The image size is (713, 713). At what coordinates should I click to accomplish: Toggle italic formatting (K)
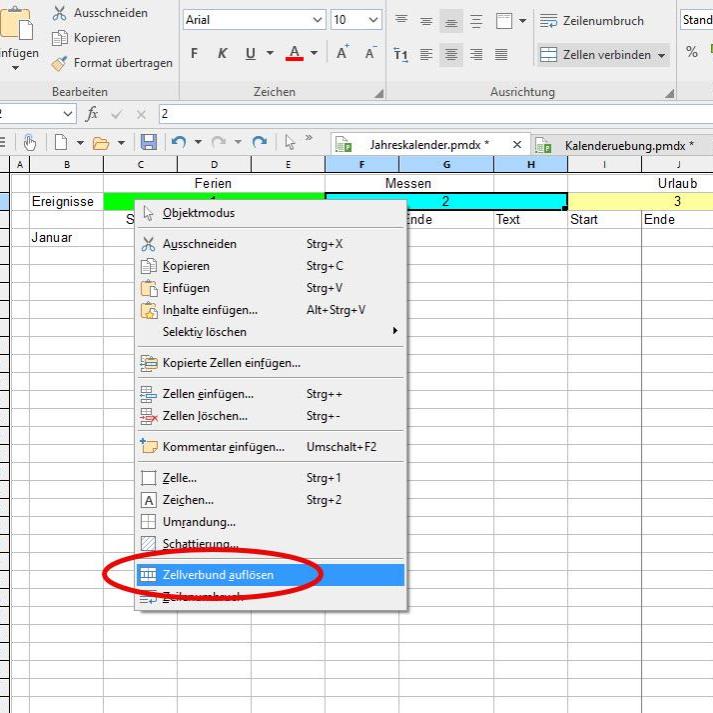pos(222,54)
